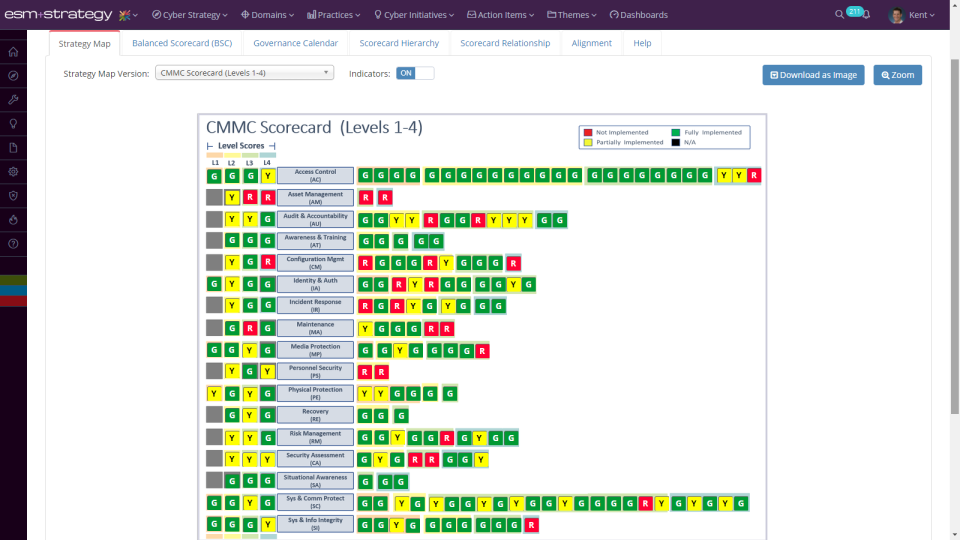The image size is (960, 540).
Task: Click the esm+strategy logo
Action: (x=58, y=14)
